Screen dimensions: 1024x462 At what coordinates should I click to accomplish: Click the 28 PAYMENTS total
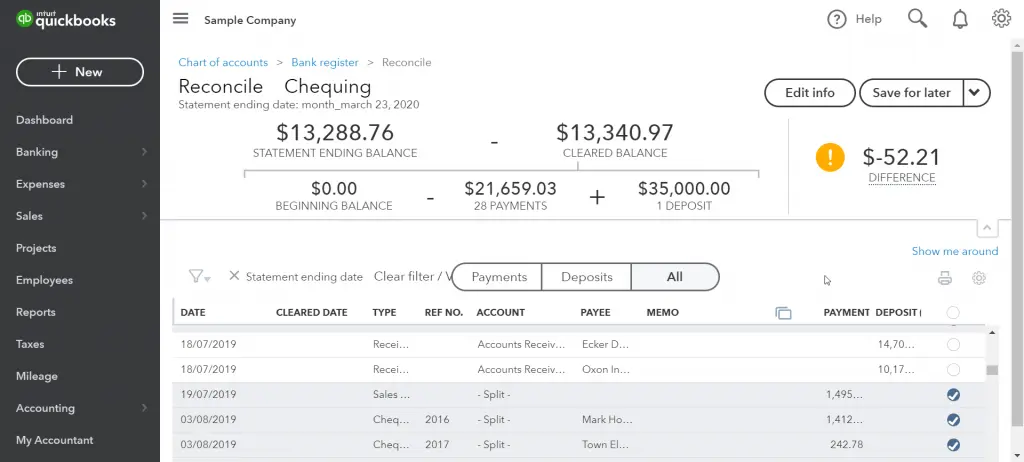click(x=510, y=196)
